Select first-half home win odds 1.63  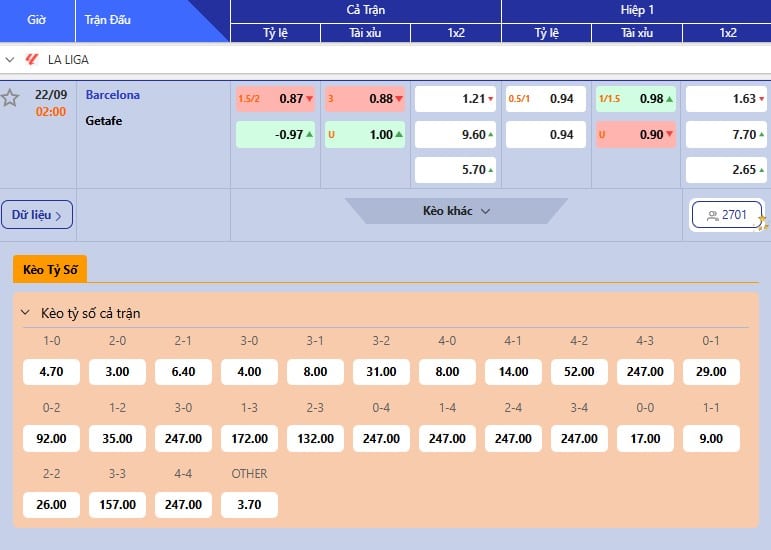pyautogui.click(x=727, y=99)
